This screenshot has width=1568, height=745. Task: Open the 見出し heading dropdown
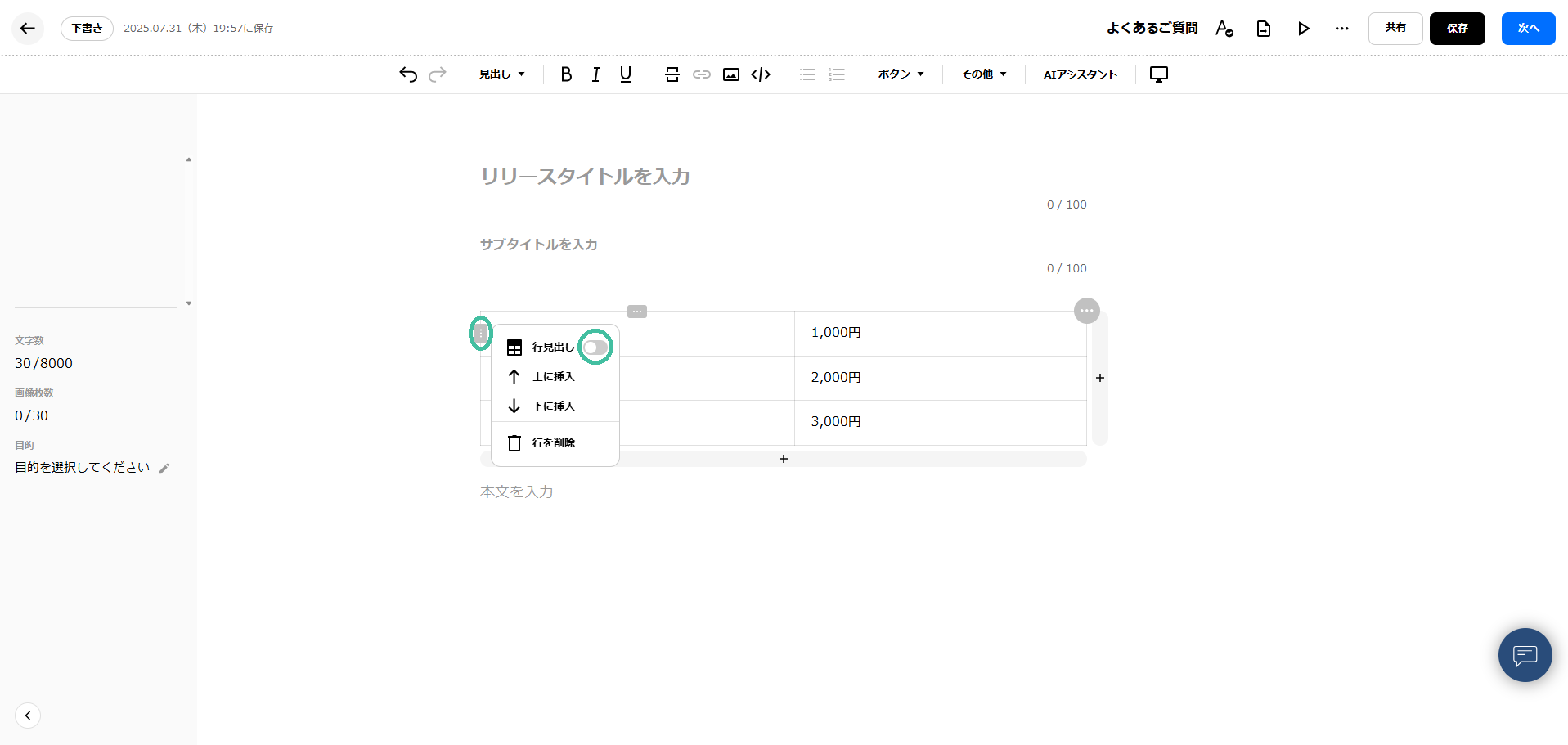pos(501,74)
